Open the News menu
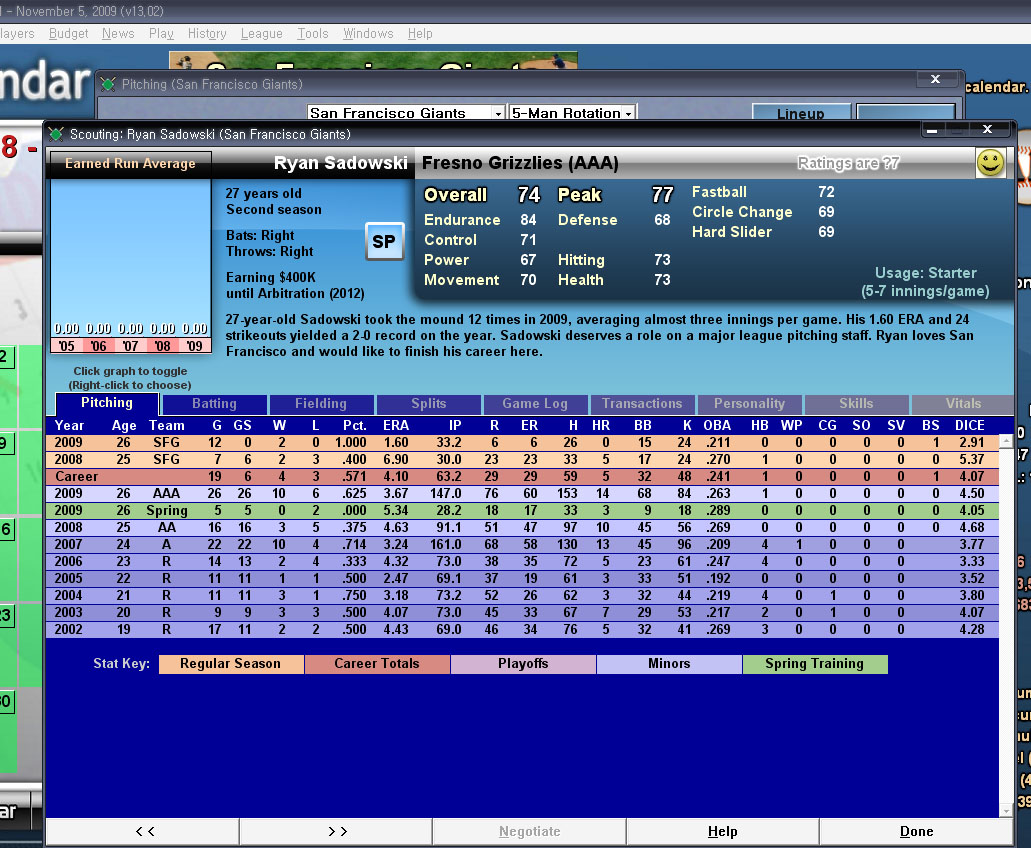 (118, 34)
